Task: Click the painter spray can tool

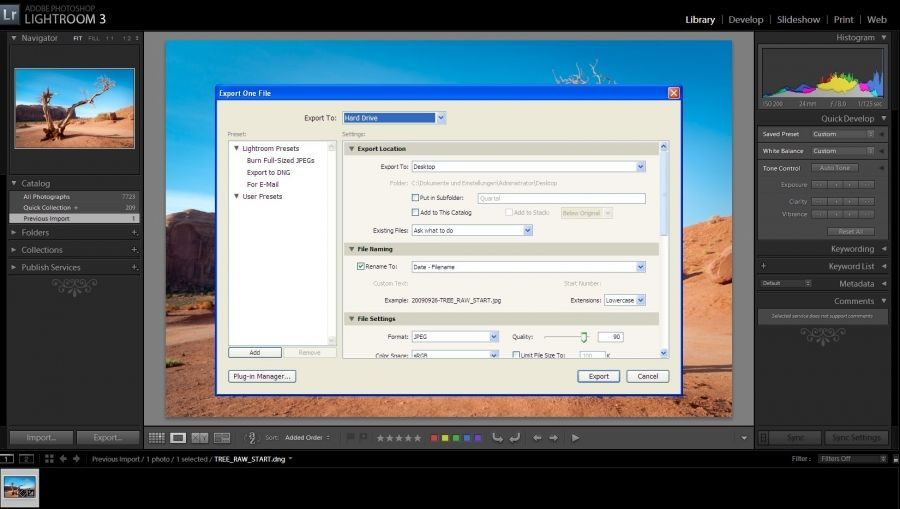Action: pyautogui.click(x=251, y=438)
